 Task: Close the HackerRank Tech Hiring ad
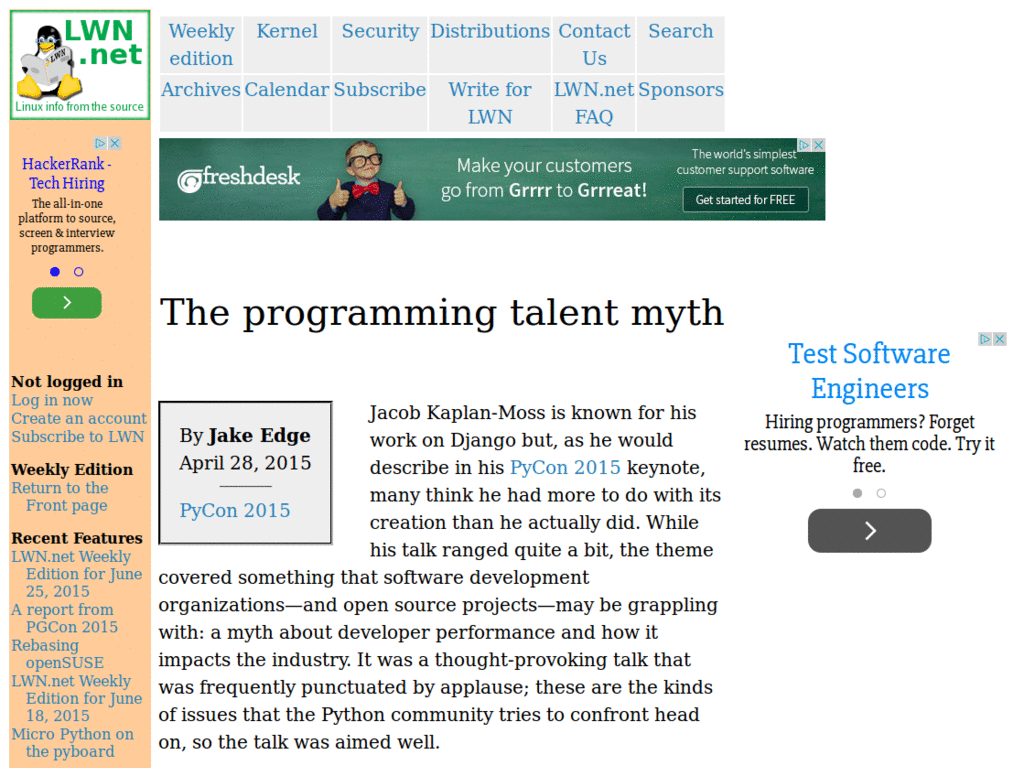click(x=116, y=142)
